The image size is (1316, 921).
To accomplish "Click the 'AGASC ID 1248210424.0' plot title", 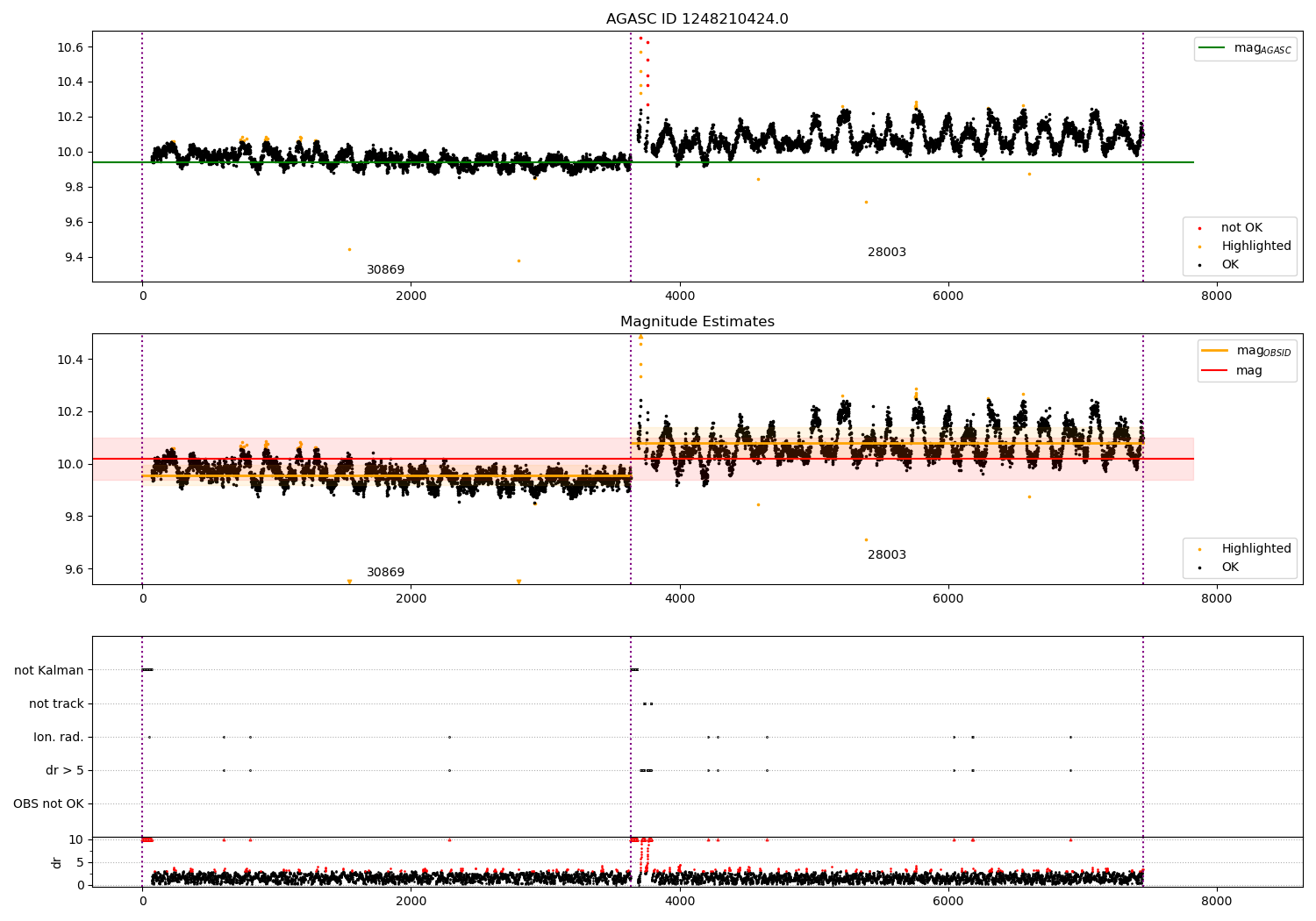I will (x=697, y=19).
